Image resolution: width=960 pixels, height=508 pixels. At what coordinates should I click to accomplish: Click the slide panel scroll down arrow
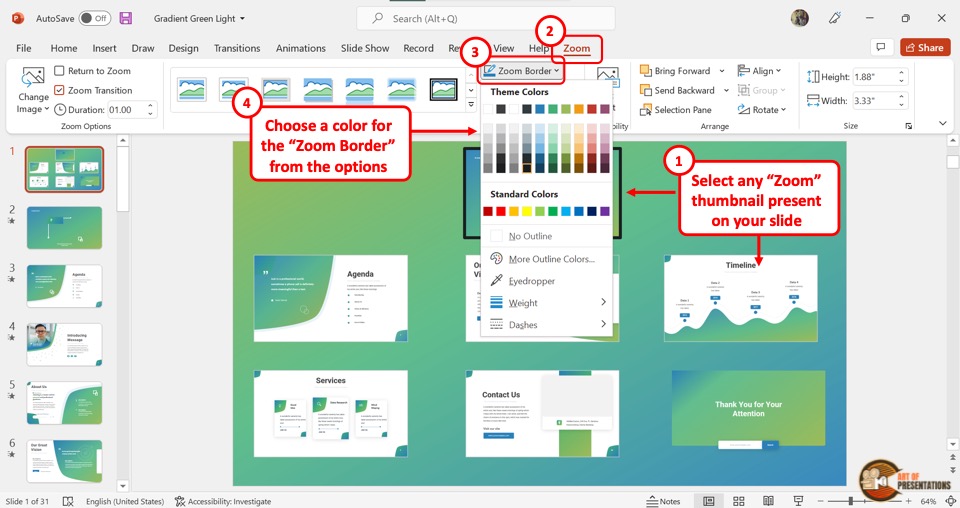[x=122, y=486]
